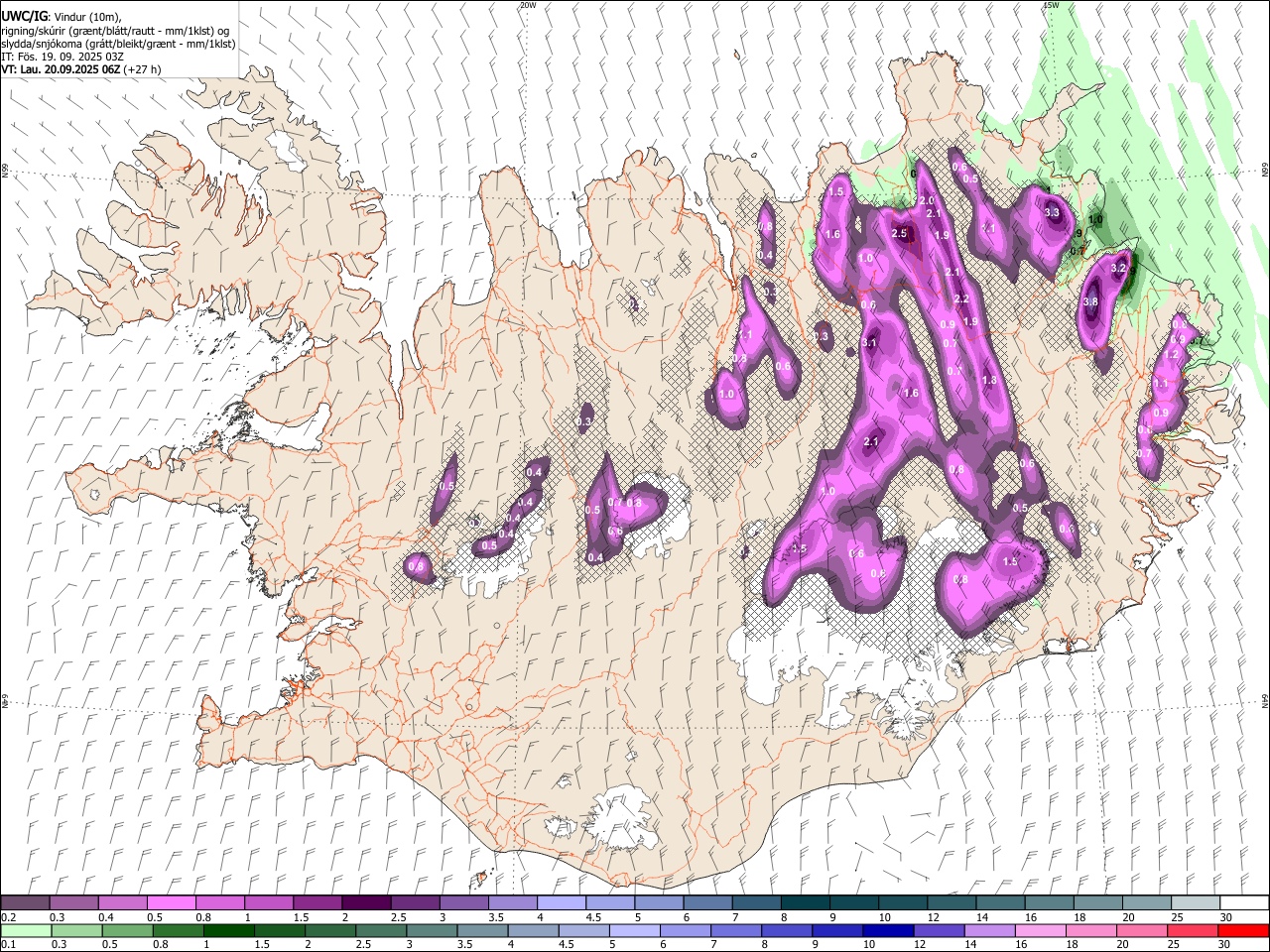Click the '20W' longitude label
This screenshot has height=952, width=1270.
(528, 5)
